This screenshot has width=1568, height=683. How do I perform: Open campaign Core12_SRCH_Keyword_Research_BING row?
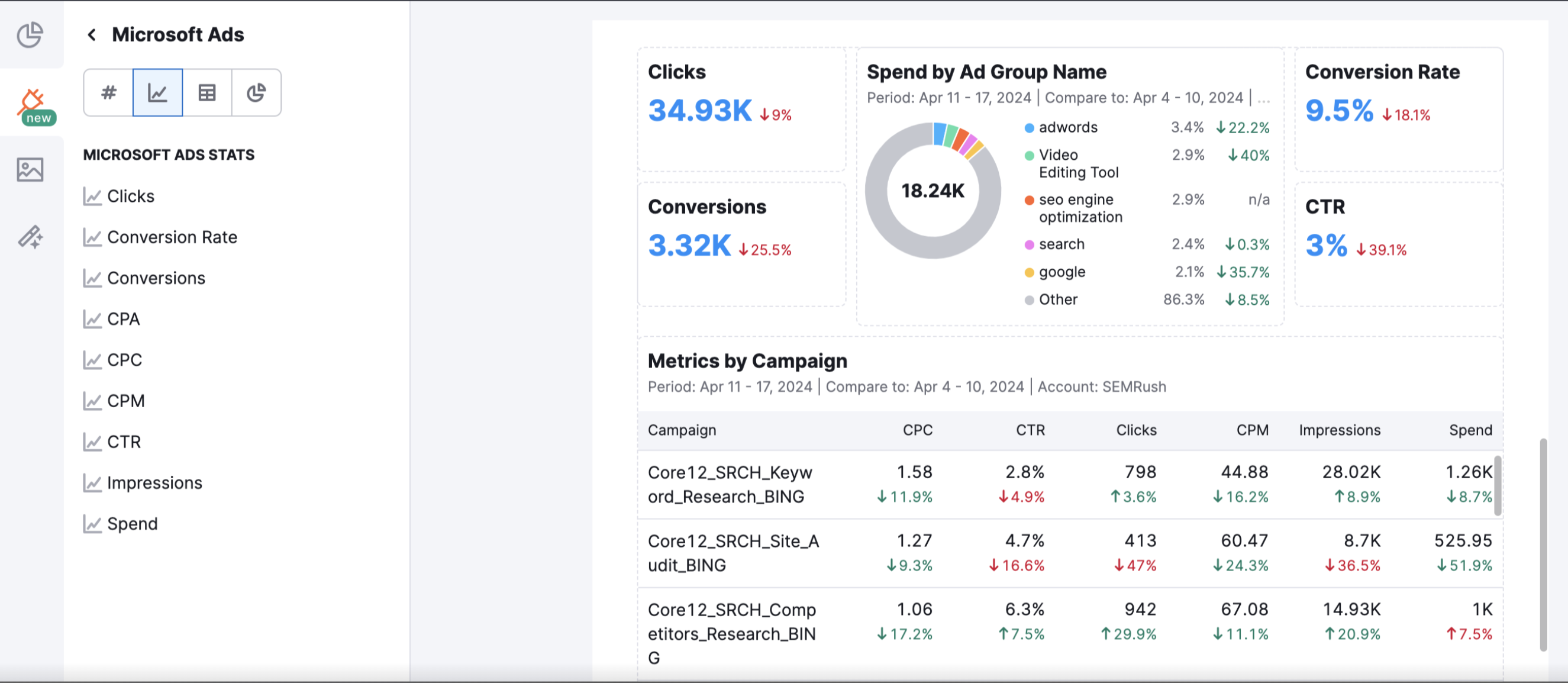click(730, 484)
